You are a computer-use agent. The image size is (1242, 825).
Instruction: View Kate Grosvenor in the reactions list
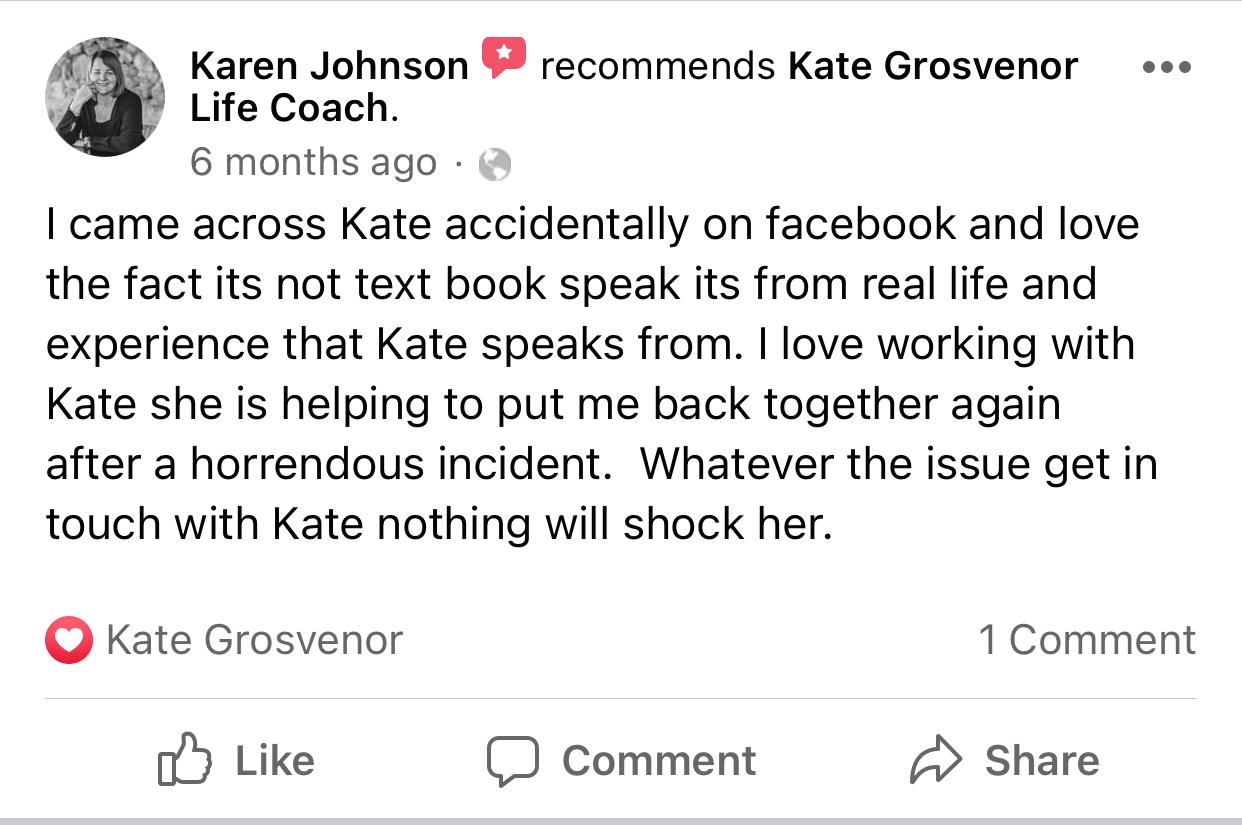pyautogui.click(x=254, y=640)
